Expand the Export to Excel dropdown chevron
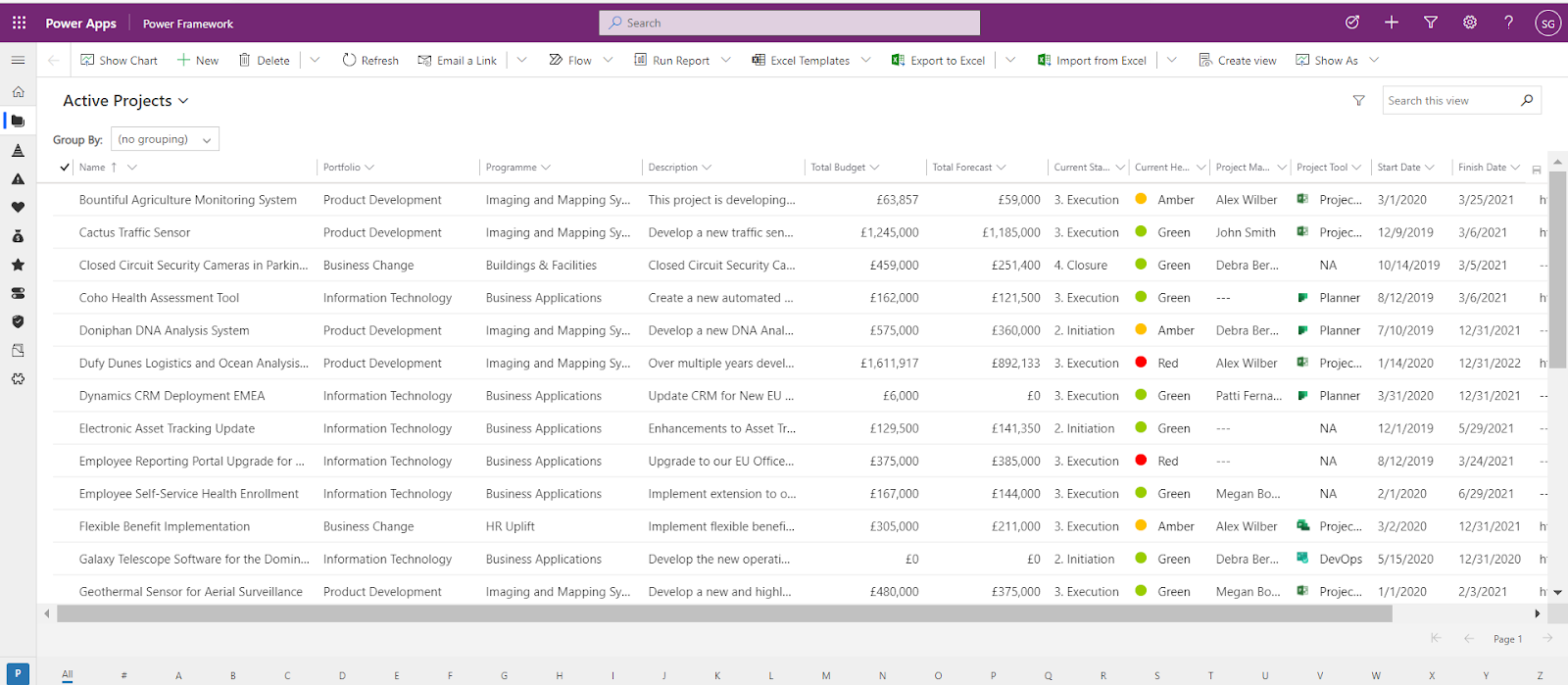Viewport: 1568px width, 685px height. click(1010, 60)
